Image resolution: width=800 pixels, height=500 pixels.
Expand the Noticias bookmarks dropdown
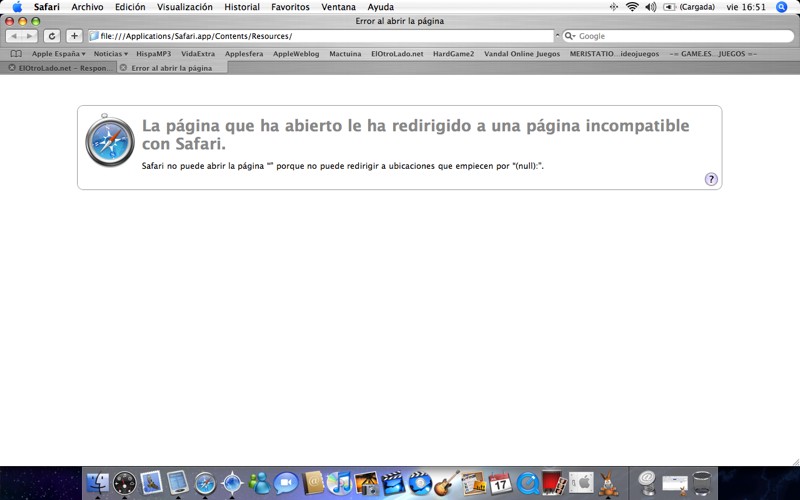(x=110, y=54)
